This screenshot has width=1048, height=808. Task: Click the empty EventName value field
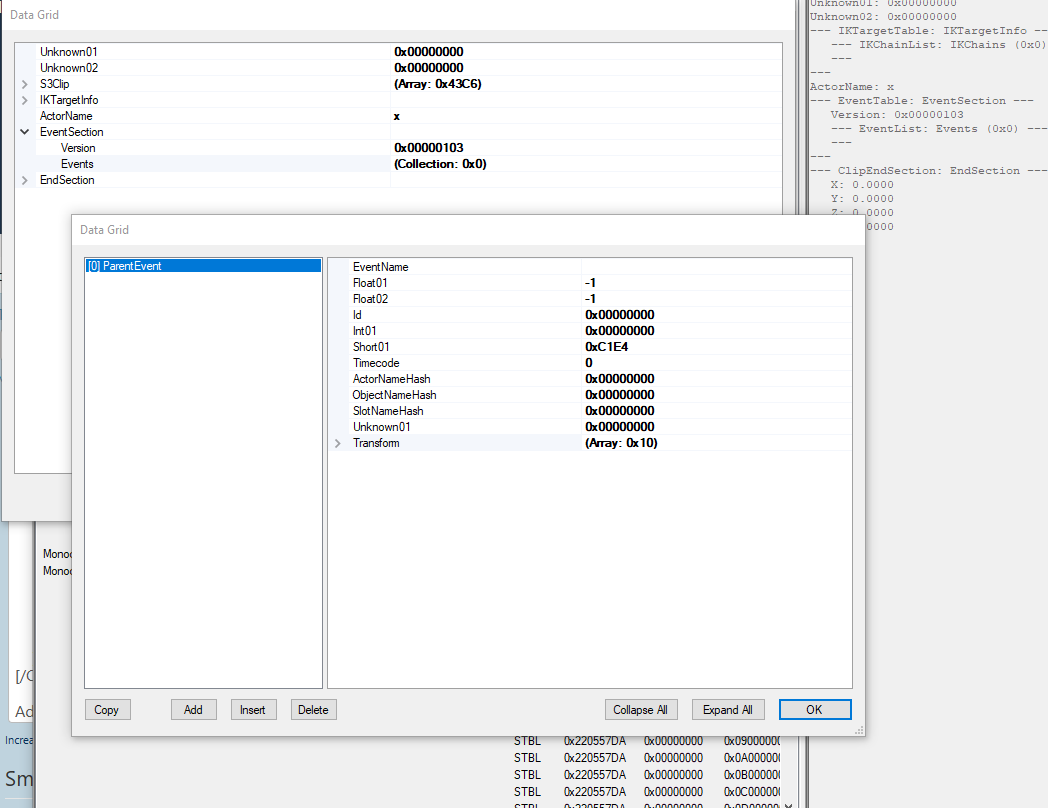coord(715,267)
